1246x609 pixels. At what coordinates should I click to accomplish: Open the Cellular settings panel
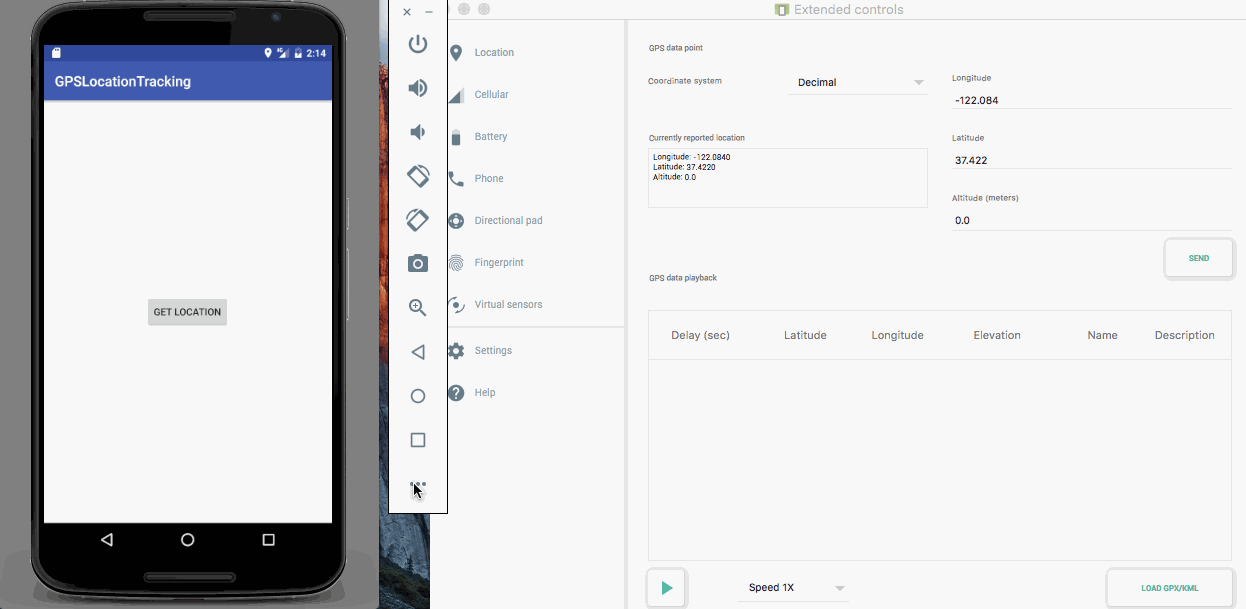click(x=492, y=94)
